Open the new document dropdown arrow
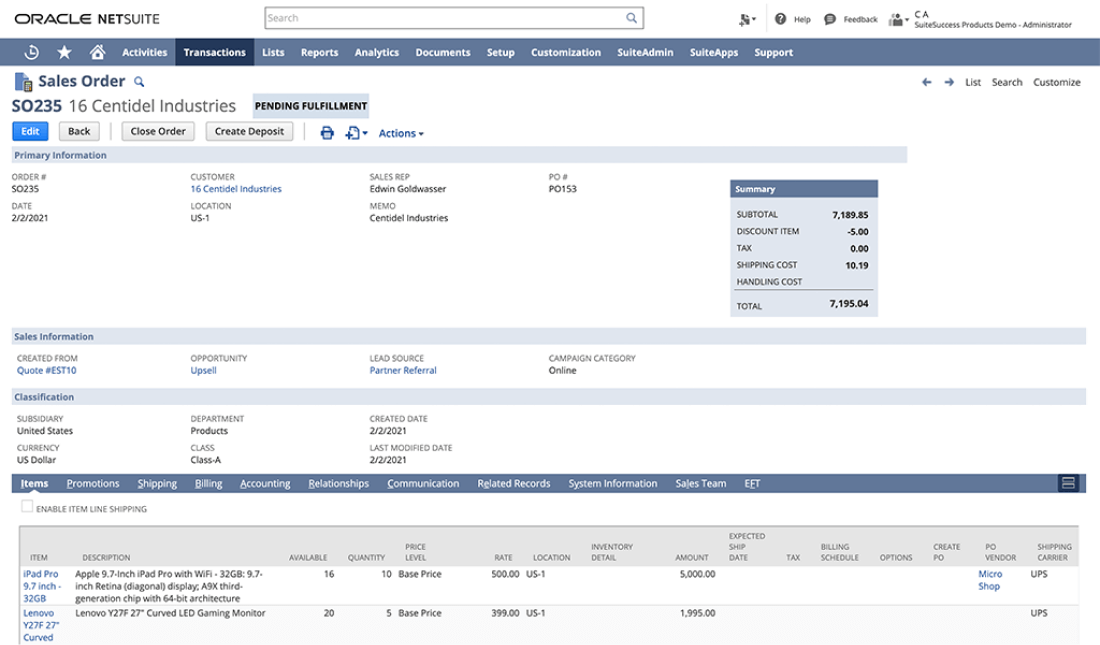The height and width of the screenshot is (645, 1100). [365, 133]
